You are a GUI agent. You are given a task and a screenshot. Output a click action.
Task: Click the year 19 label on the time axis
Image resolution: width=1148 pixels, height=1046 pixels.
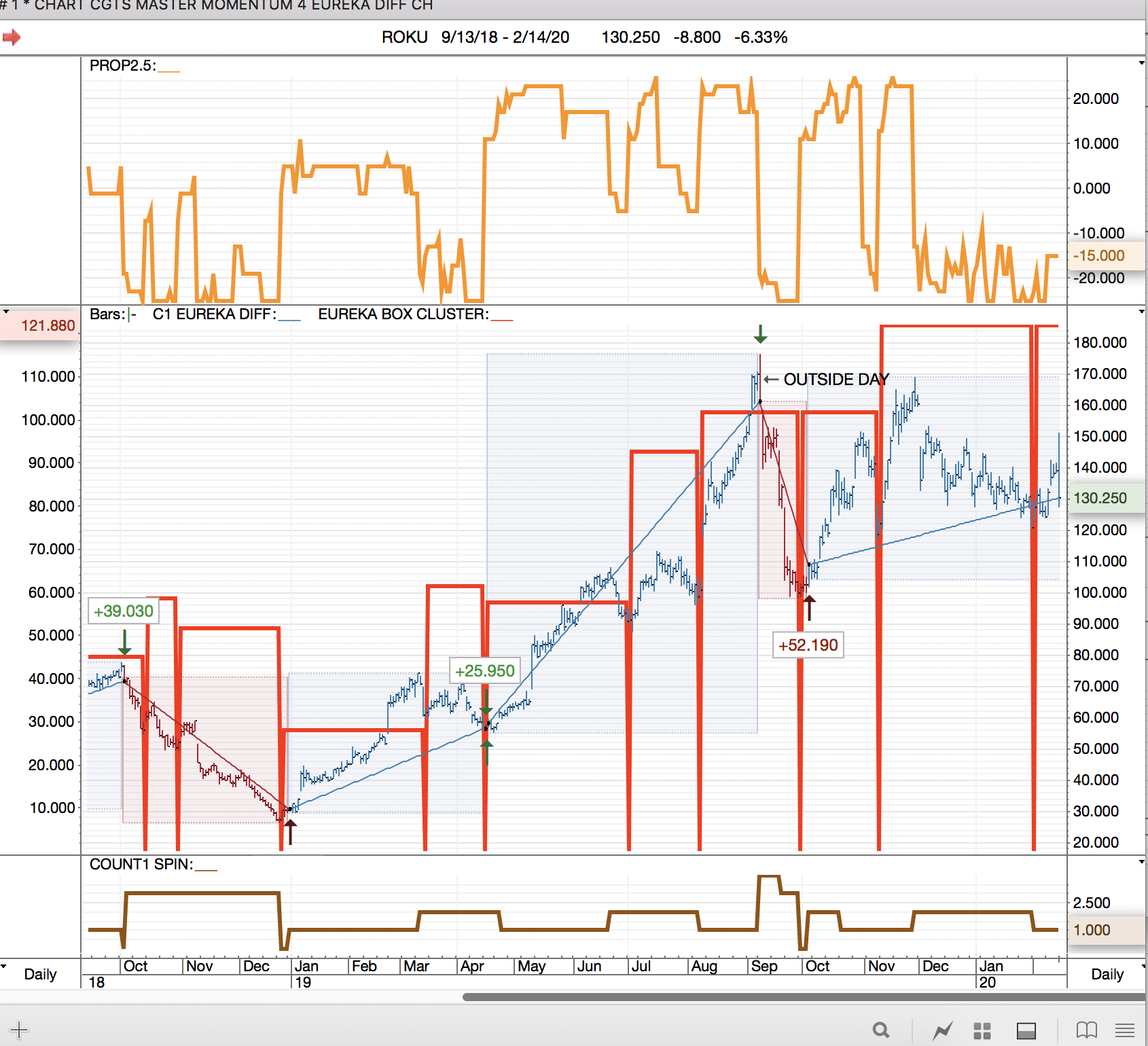pyautogui.click(x=303, y=982)
